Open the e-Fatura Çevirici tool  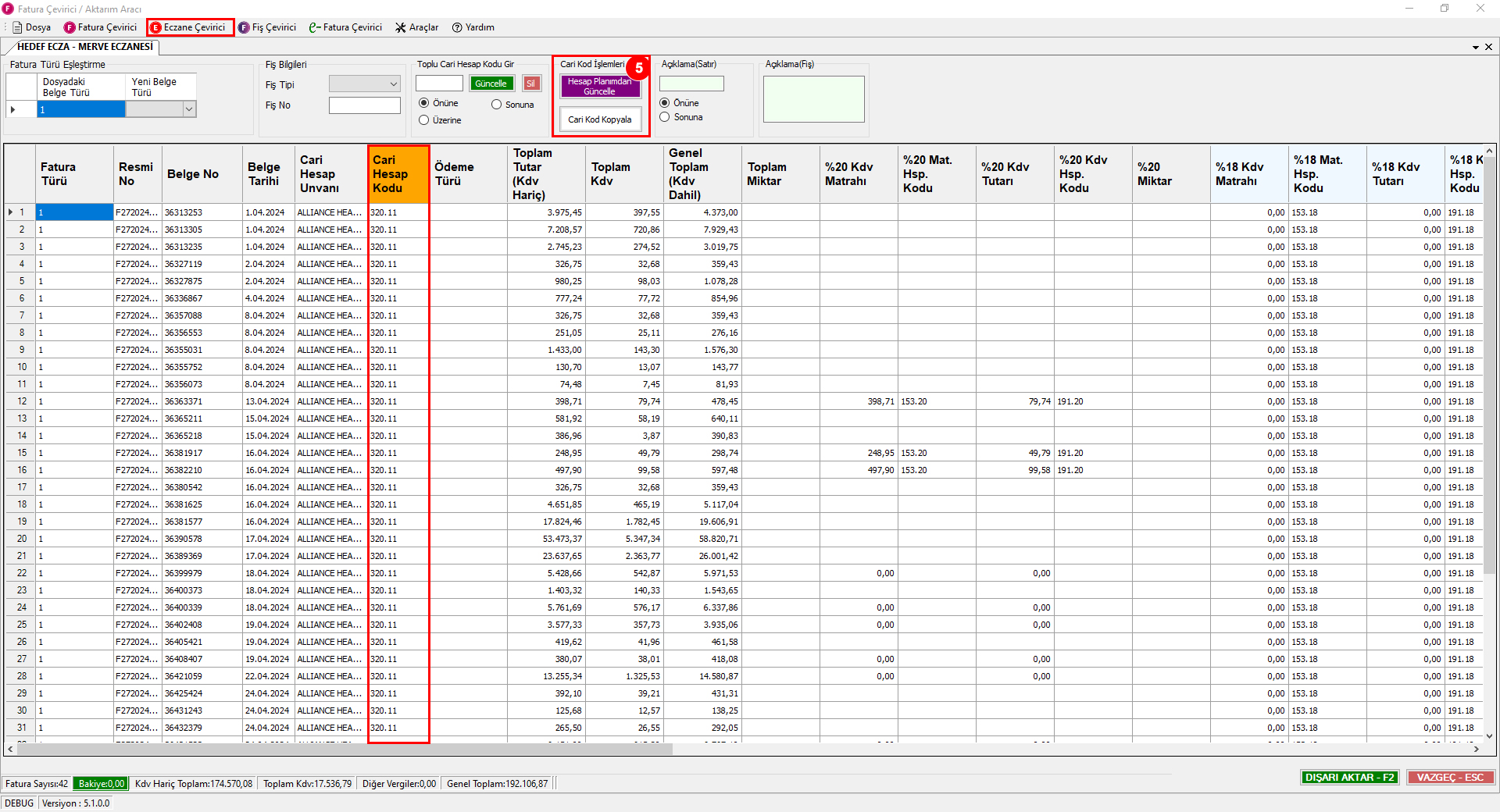pyautogui.click(x=345, y=27)
